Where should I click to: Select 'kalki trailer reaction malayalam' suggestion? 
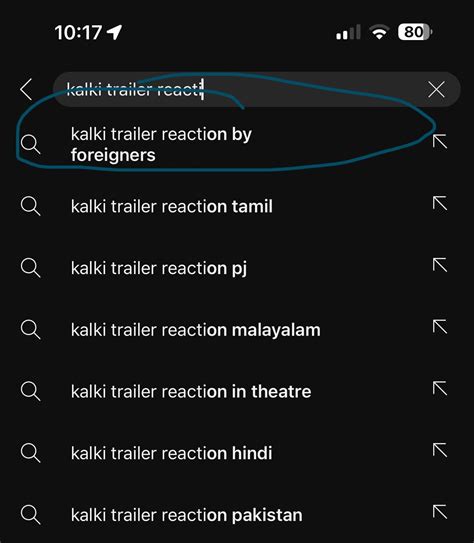[196, 330]
